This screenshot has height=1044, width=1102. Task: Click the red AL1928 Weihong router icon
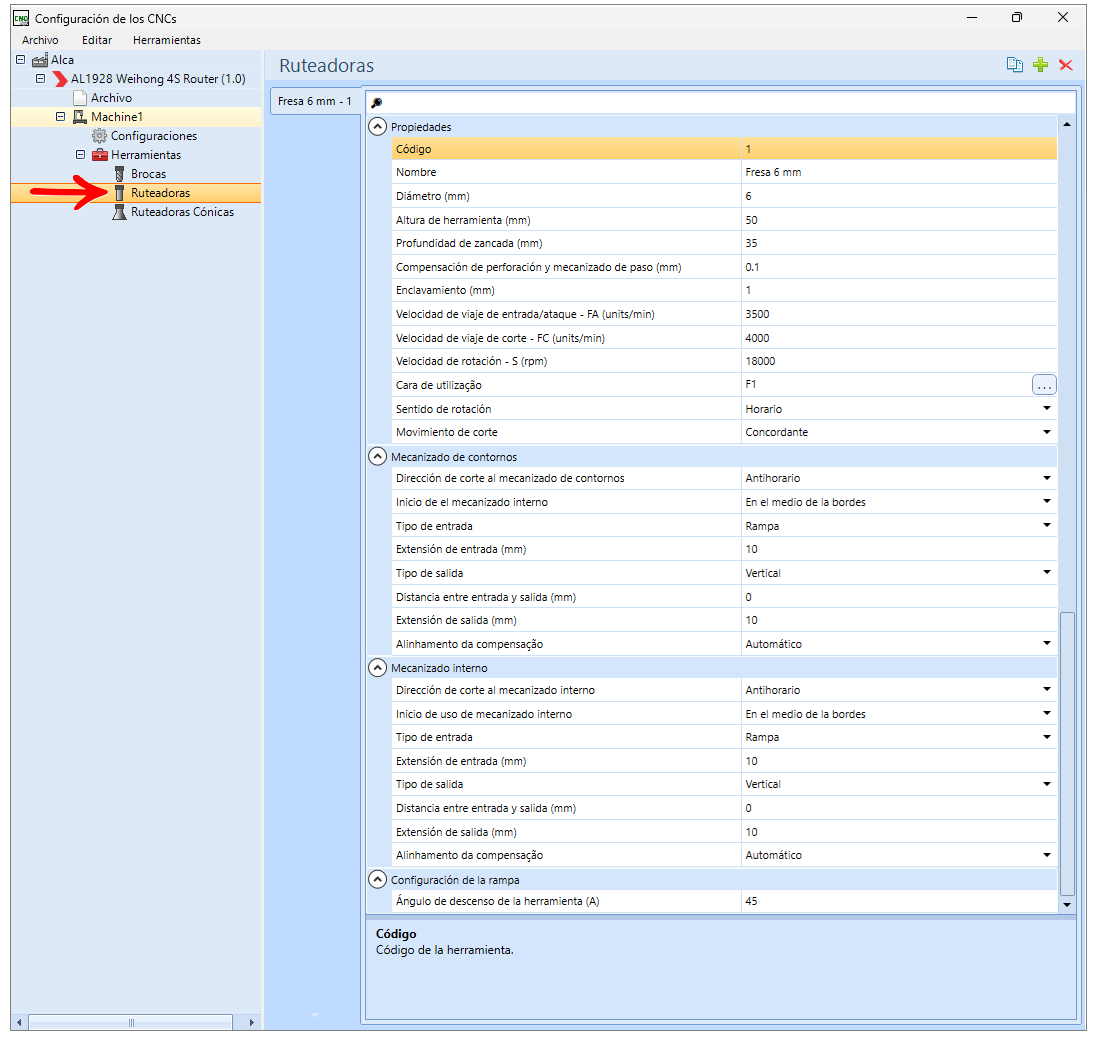click(60, 79)
